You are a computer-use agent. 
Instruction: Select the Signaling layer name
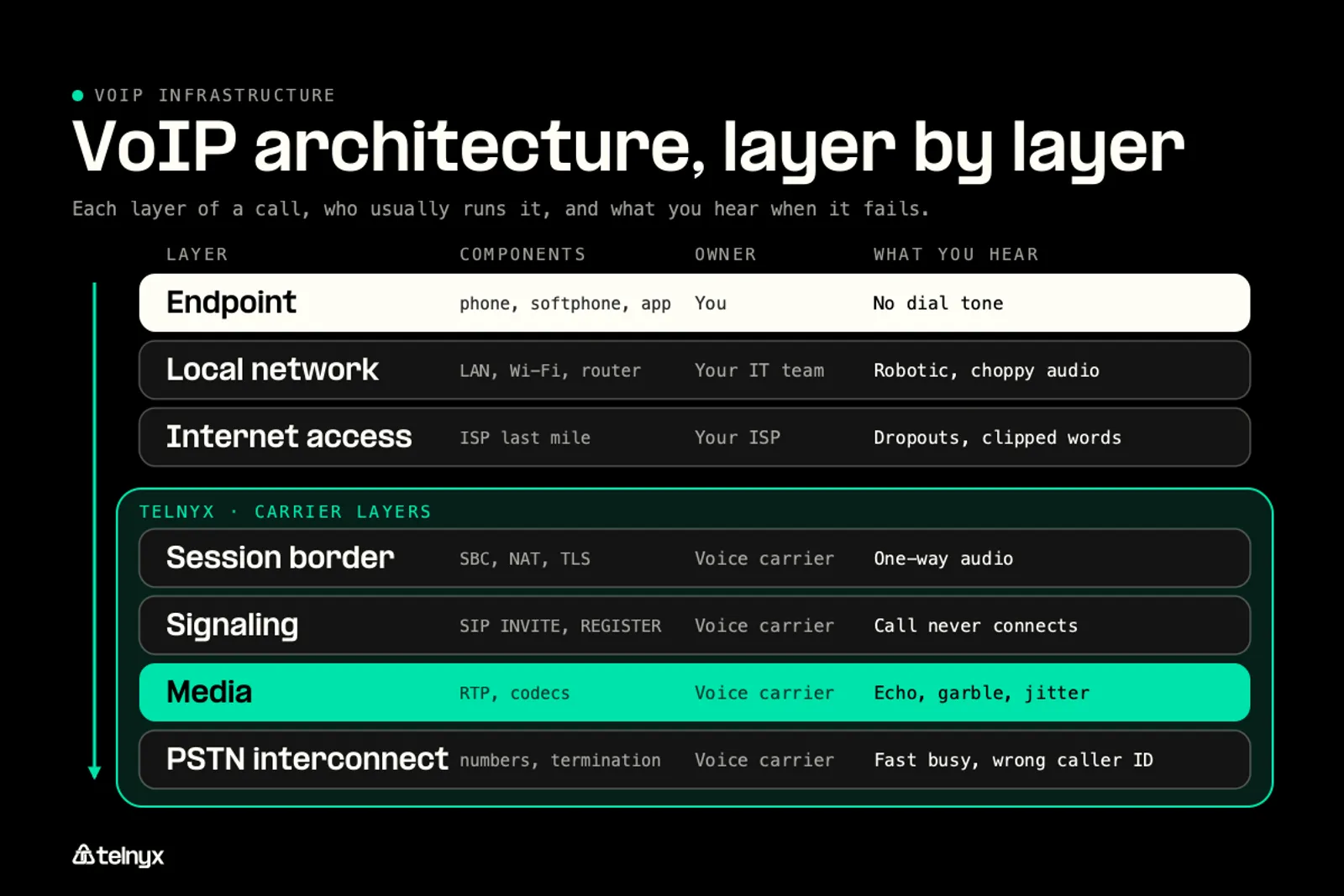[x=232, y=626]
